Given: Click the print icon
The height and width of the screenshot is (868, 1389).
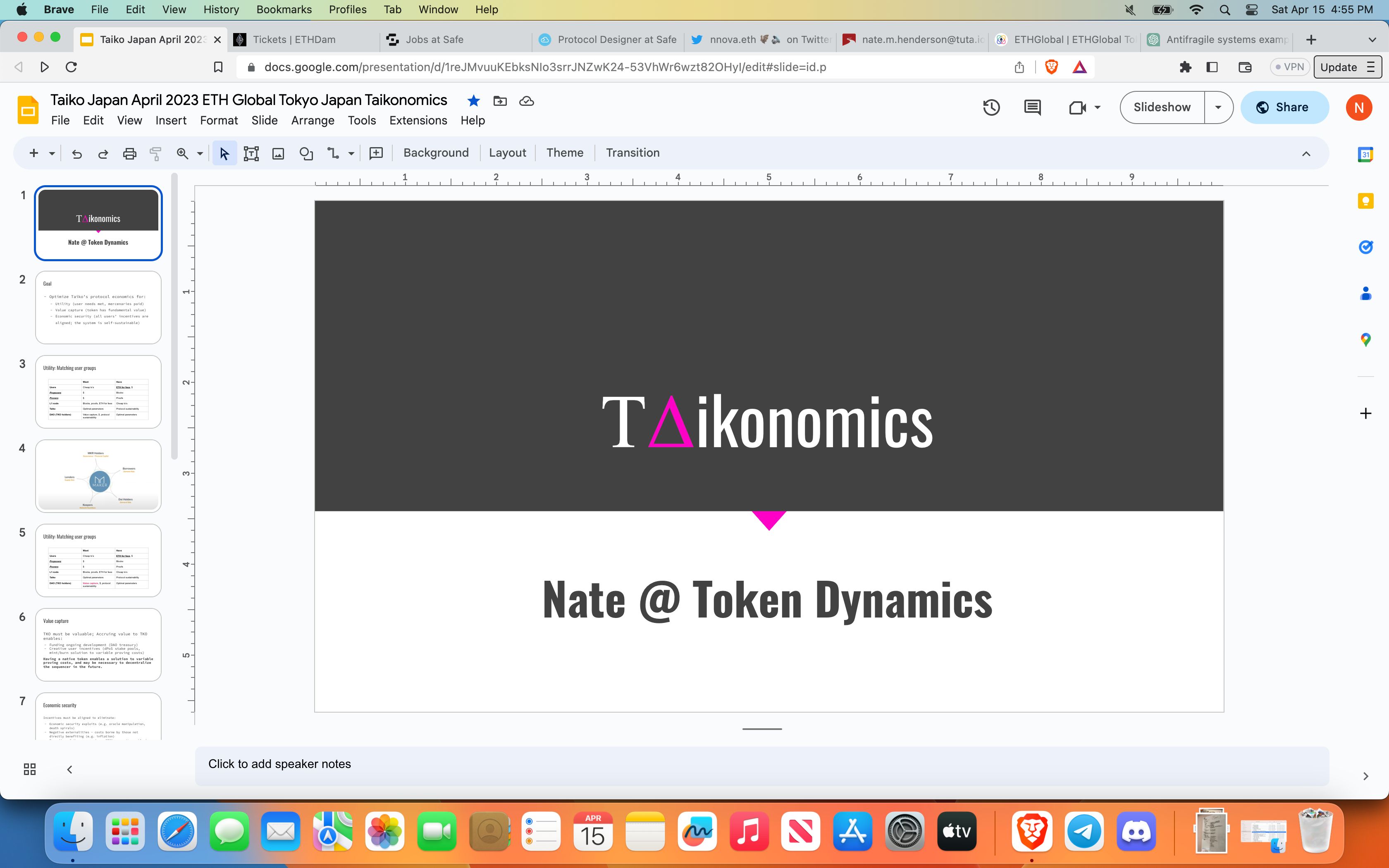Looking at the screenshot, I should coord(130,153).
